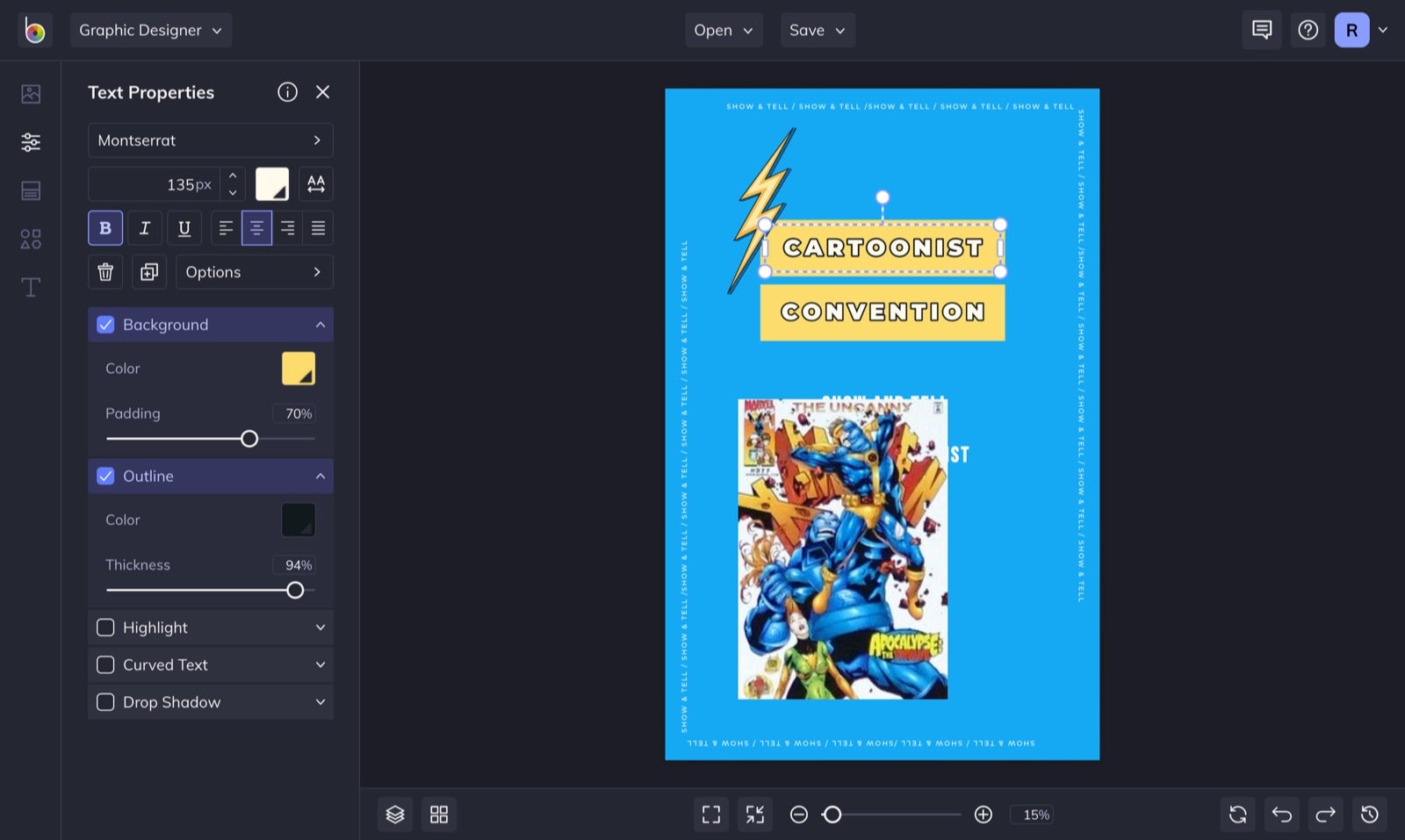Open the Templates panel in sidebar
Screen dimensions: 1405x840
click(x=30, y=190)
